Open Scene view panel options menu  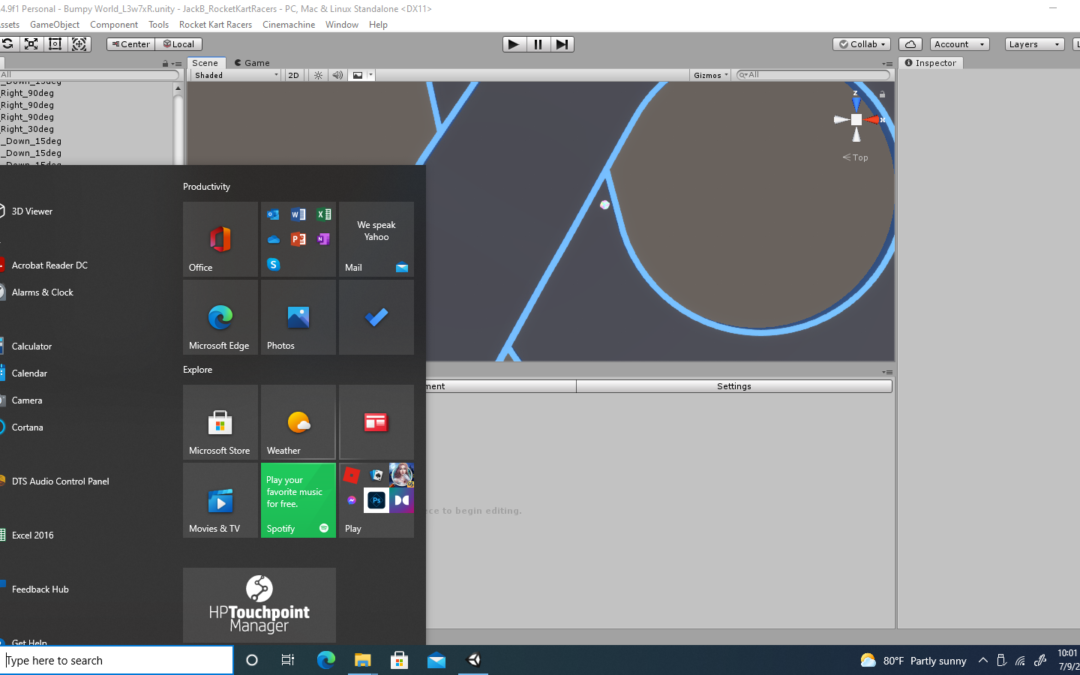(887, 63)
